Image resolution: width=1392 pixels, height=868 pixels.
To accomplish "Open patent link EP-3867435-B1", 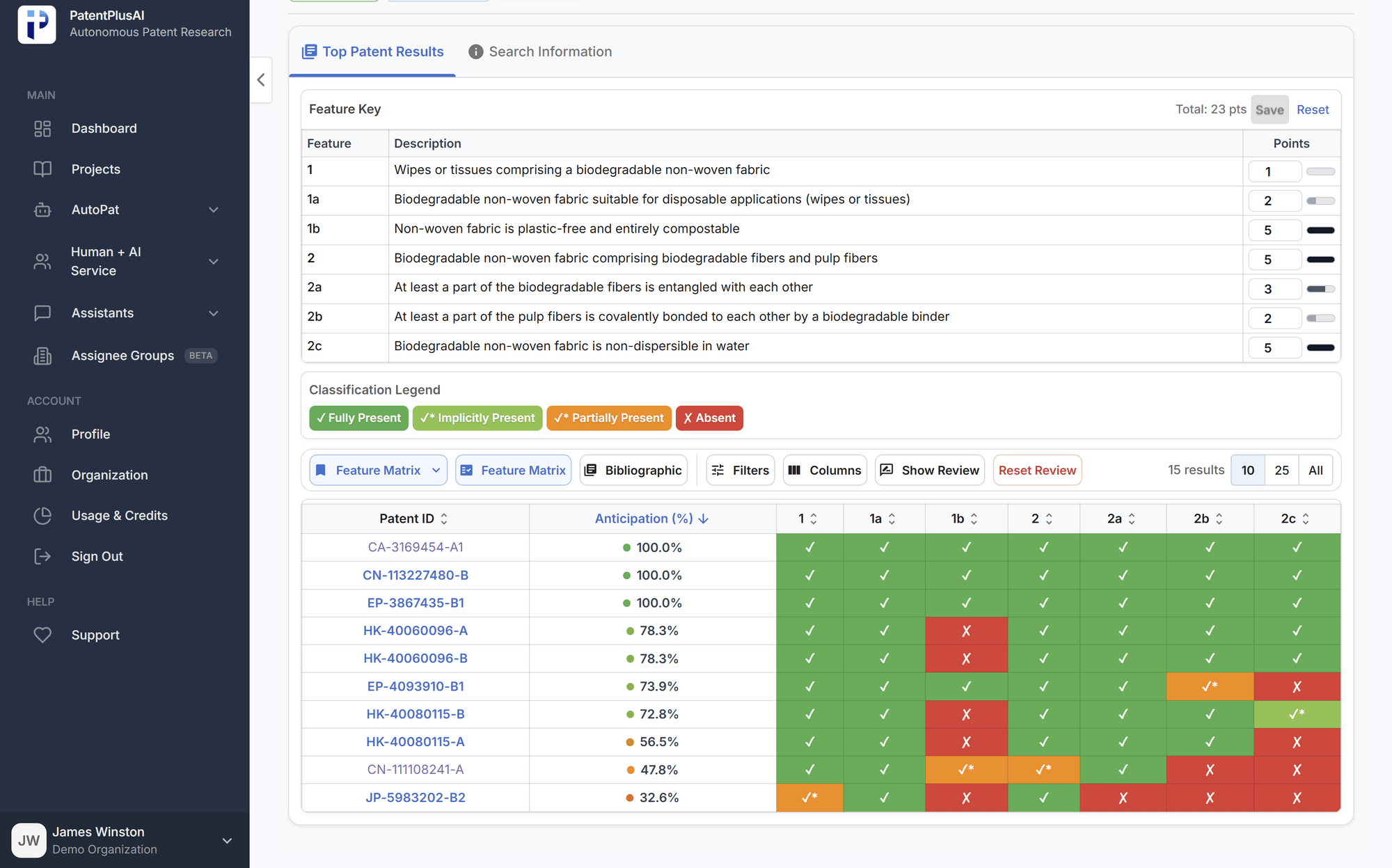I will click(416, 603).
